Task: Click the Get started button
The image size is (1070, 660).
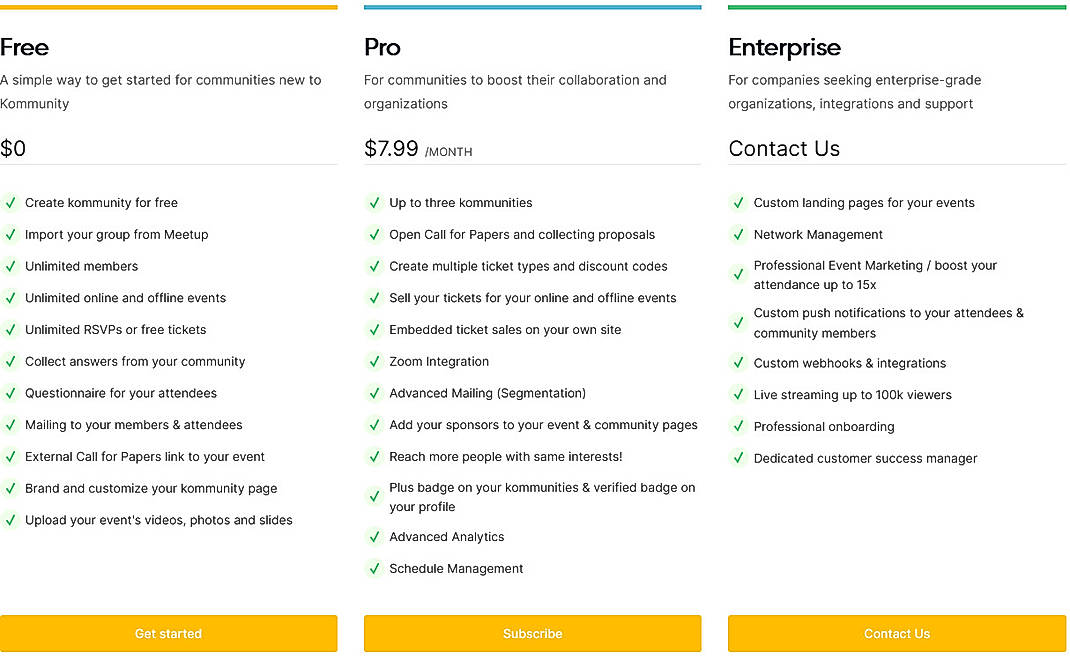Action: tap(168, 633)
